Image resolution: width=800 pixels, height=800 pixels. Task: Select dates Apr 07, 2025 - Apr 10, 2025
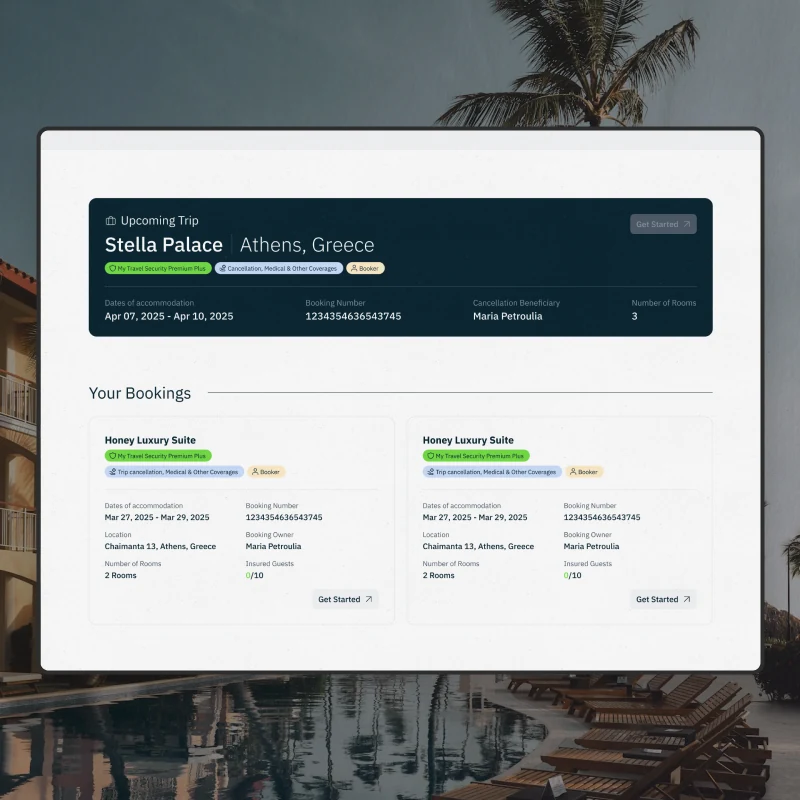click(x=169, y=316)
